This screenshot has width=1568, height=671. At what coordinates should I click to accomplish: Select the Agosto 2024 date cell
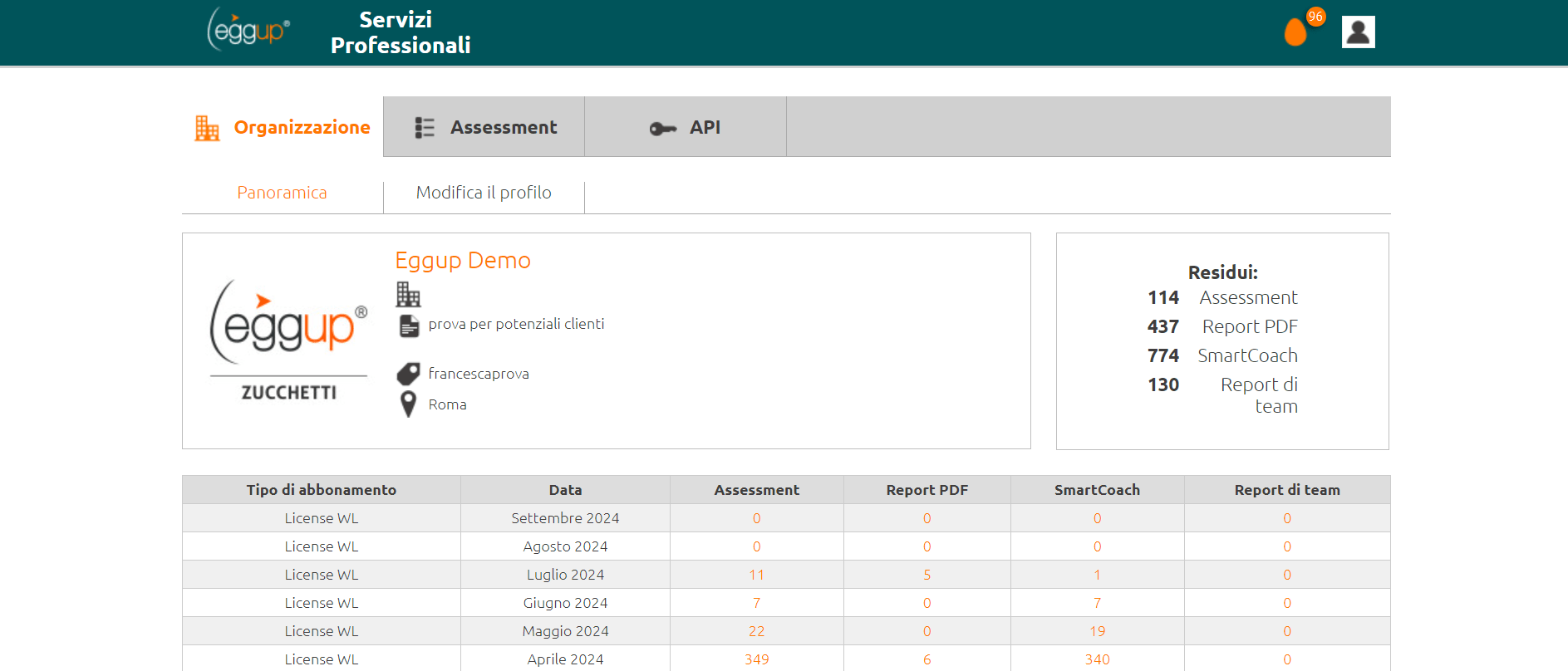click(565, 546)
